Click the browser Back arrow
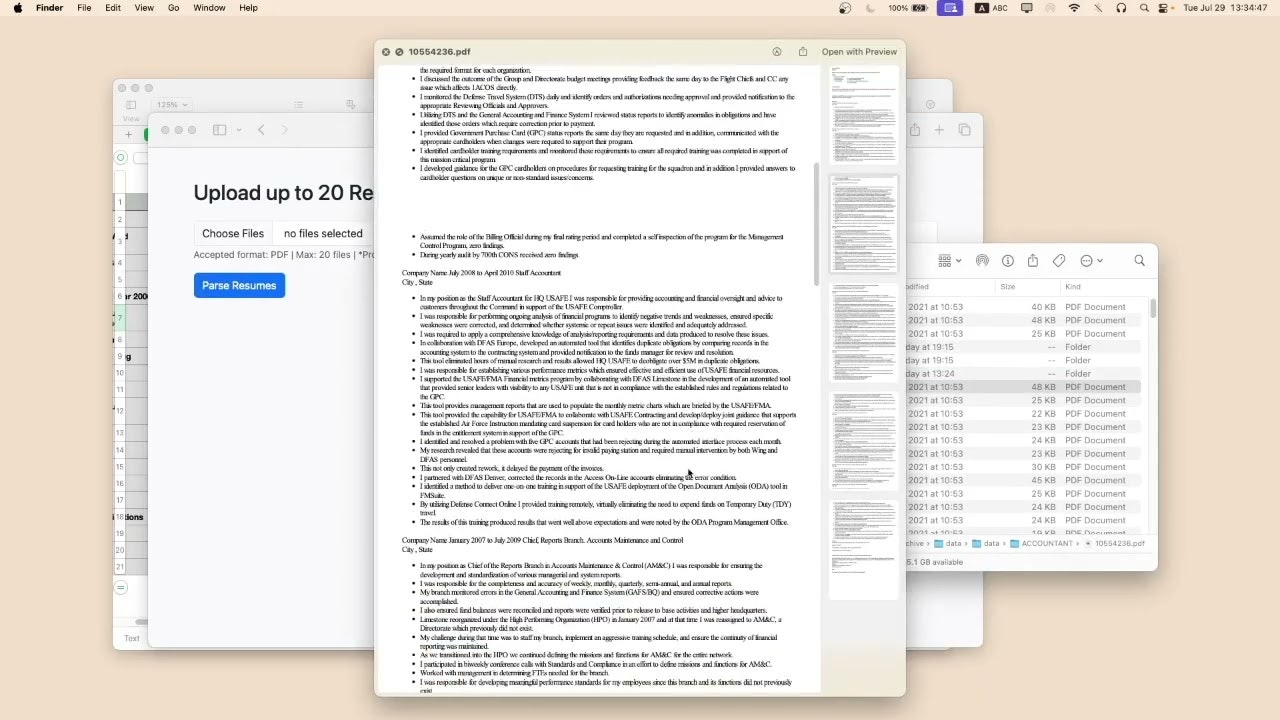Screen dimensions: 1280x720 261,130
